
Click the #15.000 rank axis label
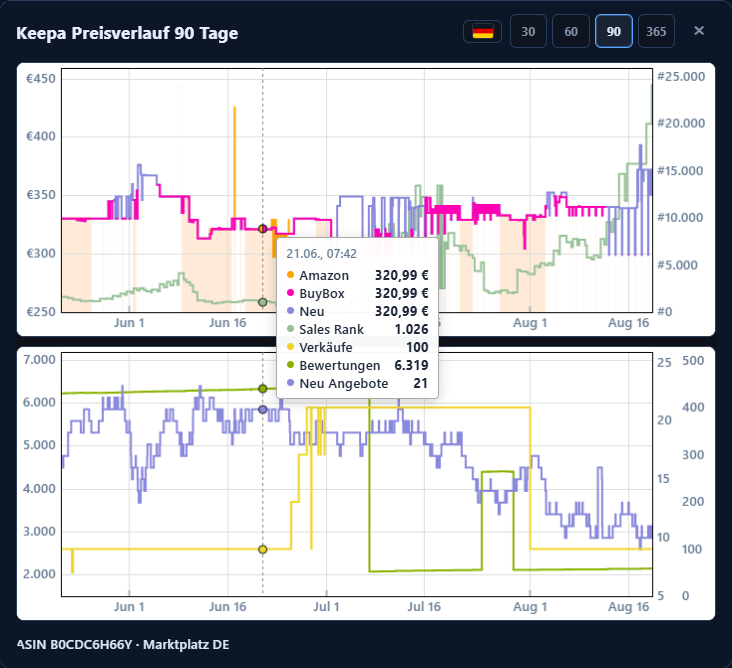click(680, 171)
